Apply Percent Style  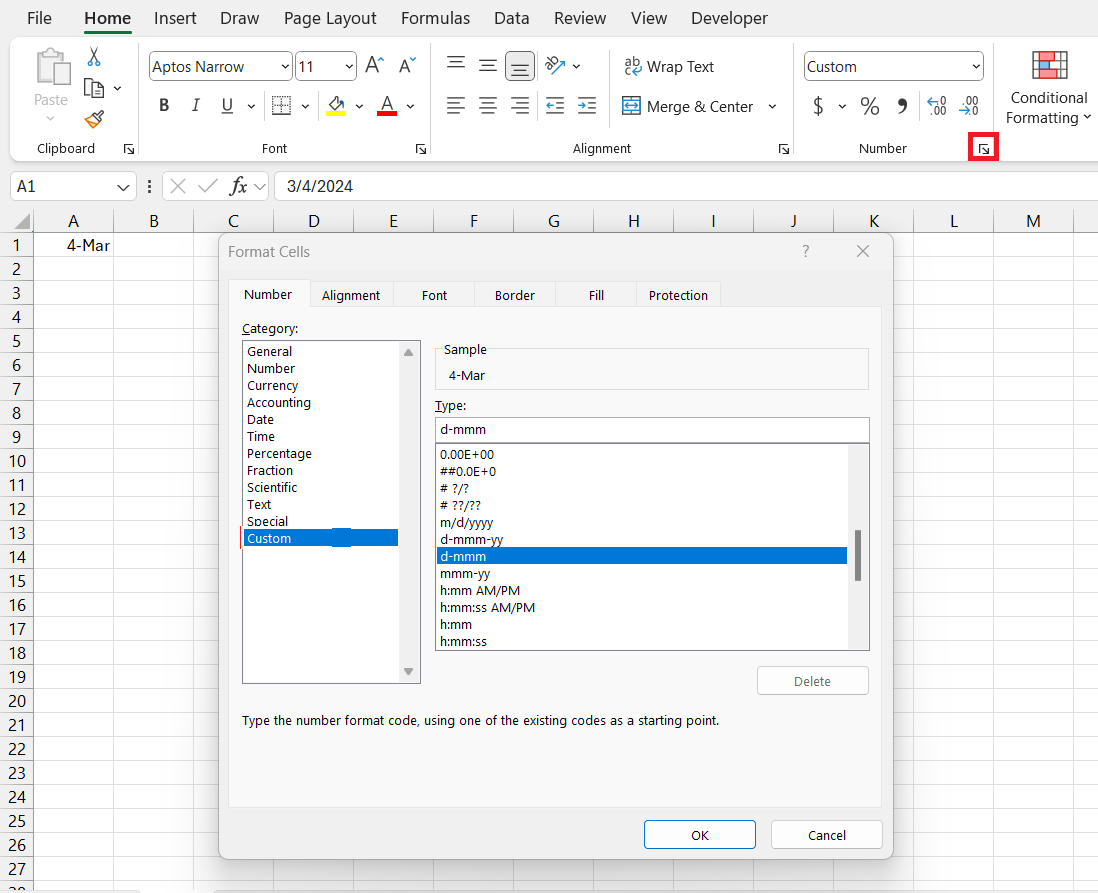870,106
